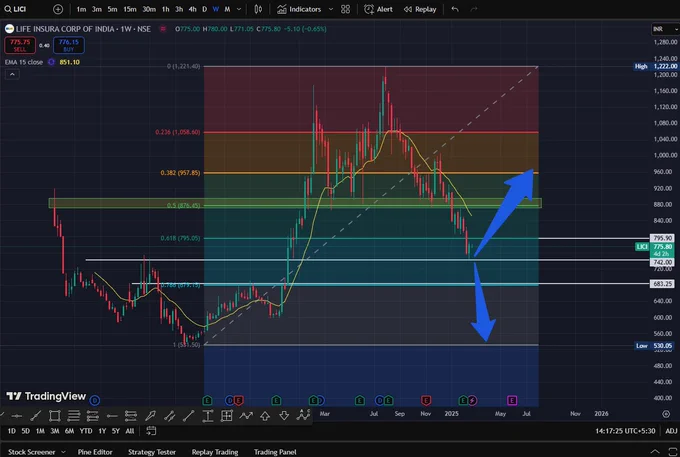Collapse the indicator legend chevron
The height and width of the screenshot is (457, 680).
[12, 75]
